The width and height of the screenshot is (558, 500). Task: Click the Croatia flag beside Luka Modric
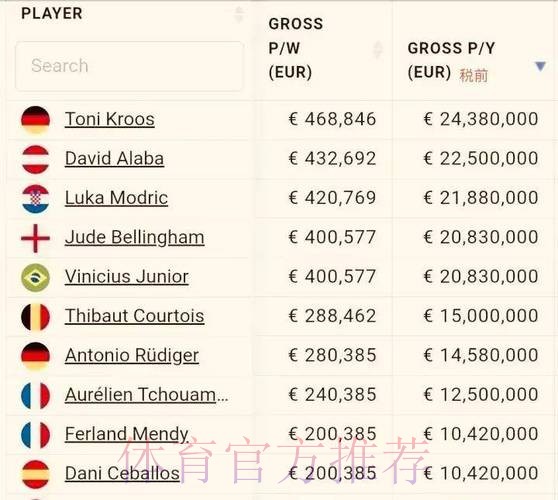click(35, 199)
